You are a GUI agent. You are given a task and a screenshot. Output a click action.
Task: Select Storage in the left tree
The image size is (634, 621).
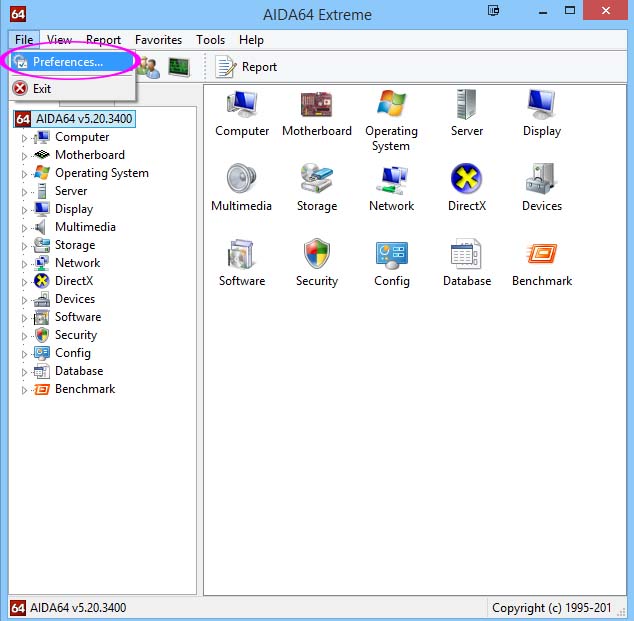pos(75,245)
